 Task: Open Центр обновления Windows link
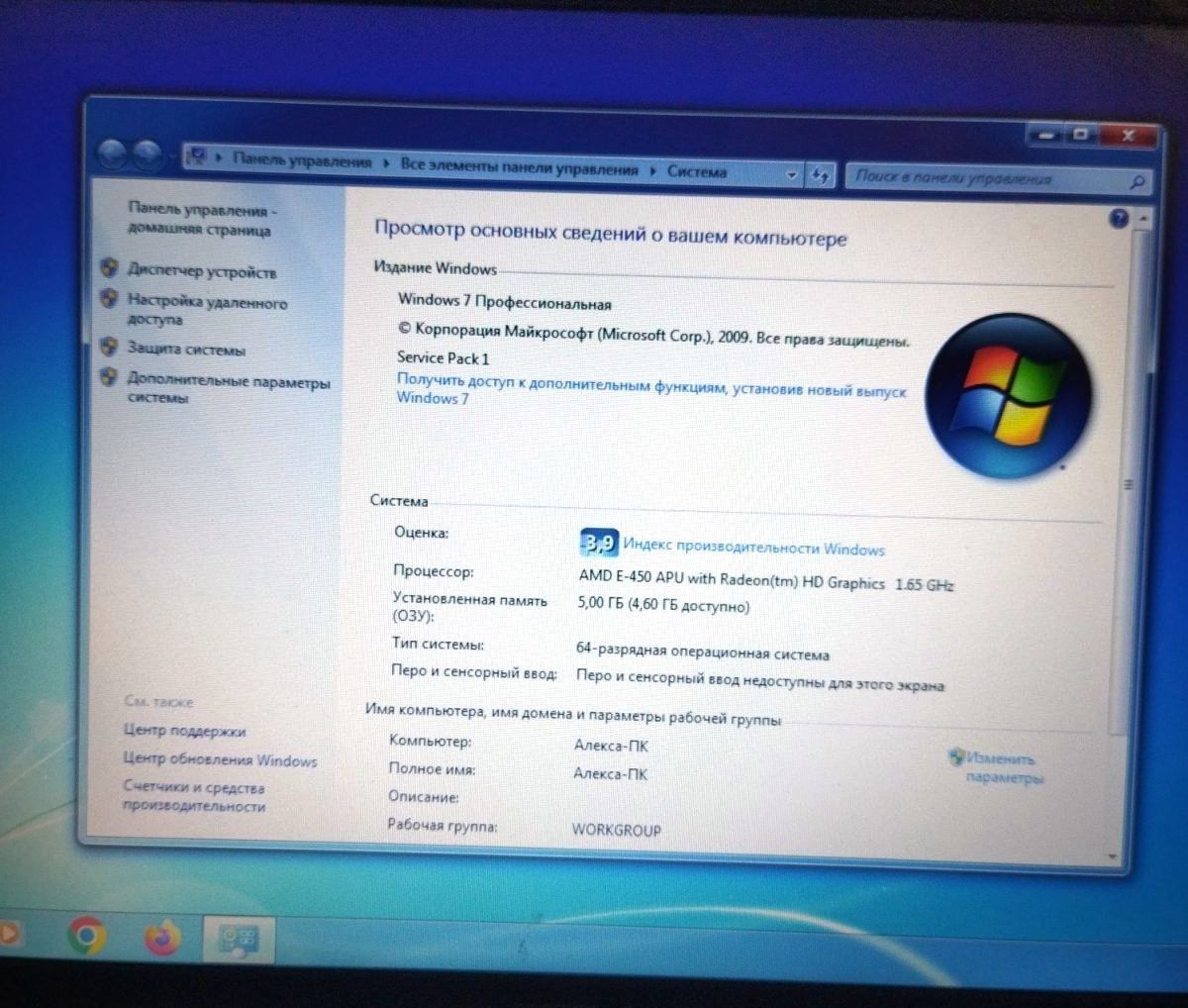220,759
